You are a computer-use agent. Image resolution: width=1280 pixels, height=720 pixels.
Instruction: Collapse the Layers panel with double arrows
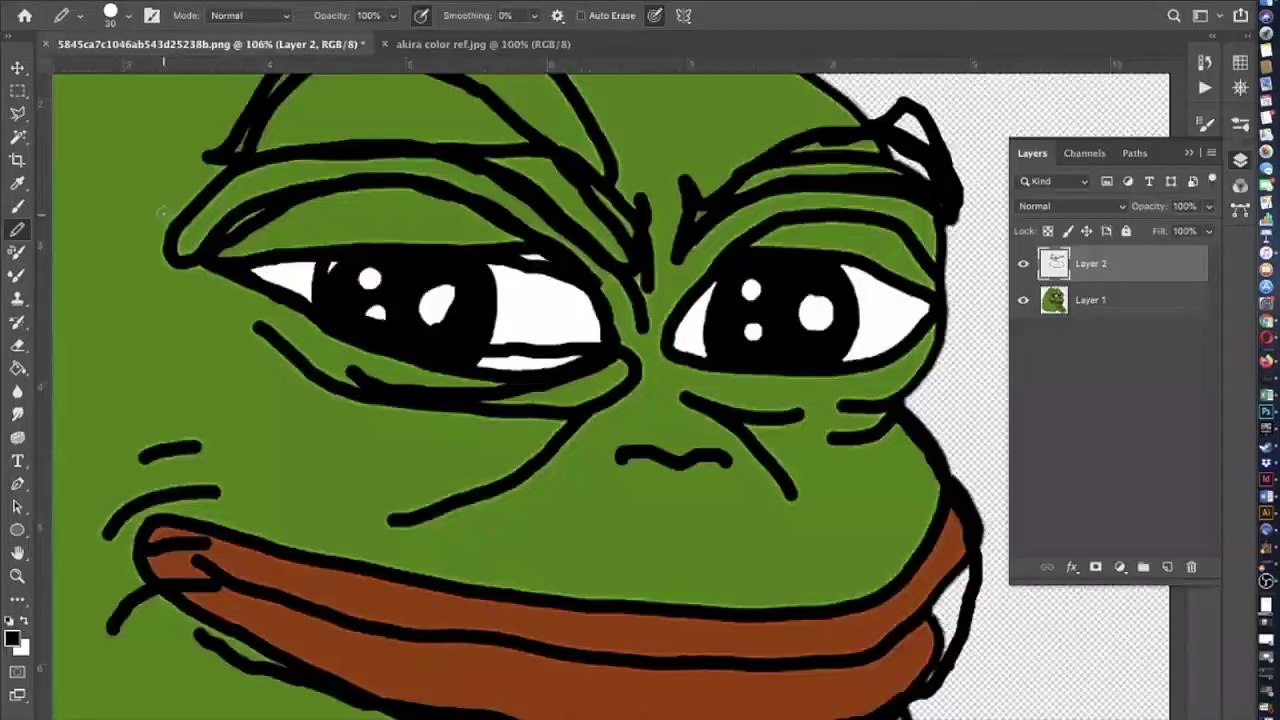(1189, 153)
